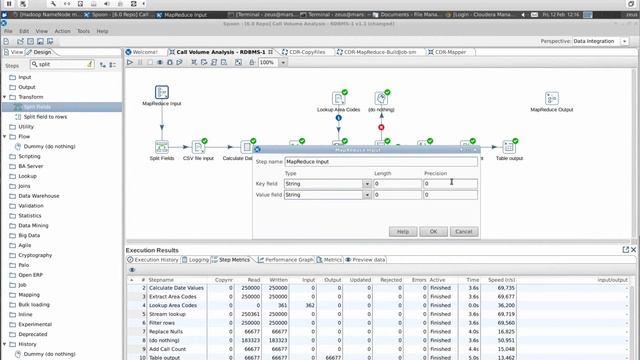Open the Performance Graph tab
640x360 pixels.
pos(286,260)
